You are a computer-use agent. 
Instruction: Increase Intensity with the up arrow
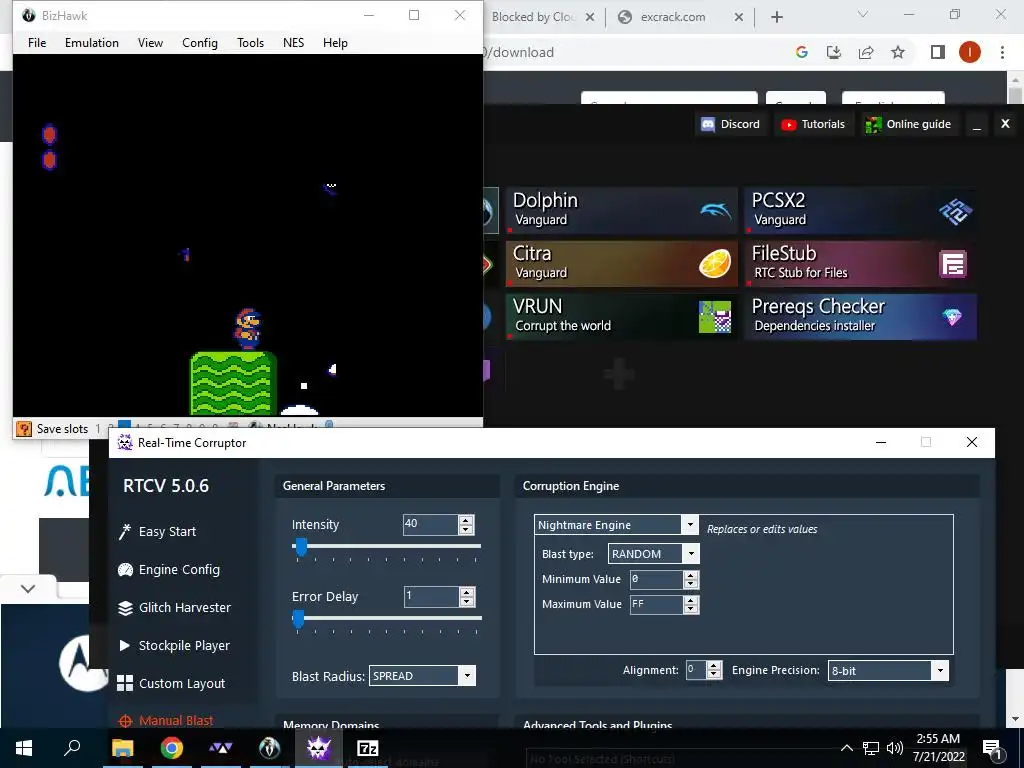click(466, 520)
